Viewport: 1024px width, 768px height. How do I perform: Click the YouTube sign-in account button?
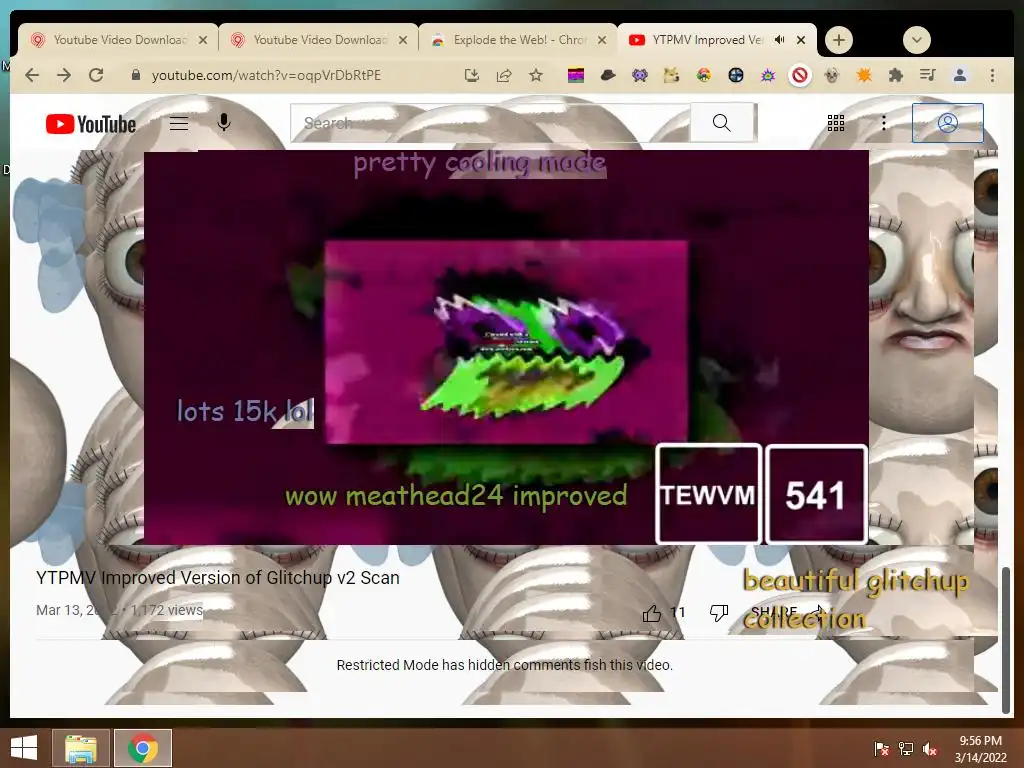tap(948, 123)
